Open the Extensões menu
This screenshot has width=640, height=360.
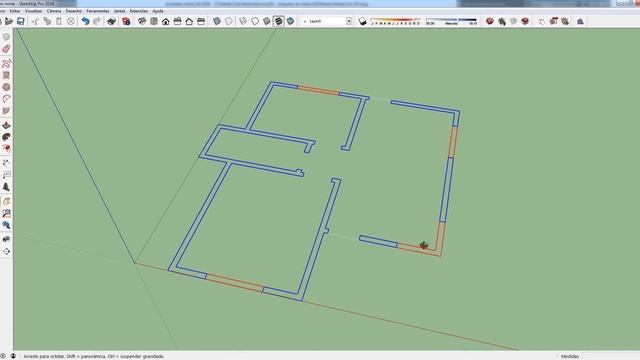tap(139, 11)
